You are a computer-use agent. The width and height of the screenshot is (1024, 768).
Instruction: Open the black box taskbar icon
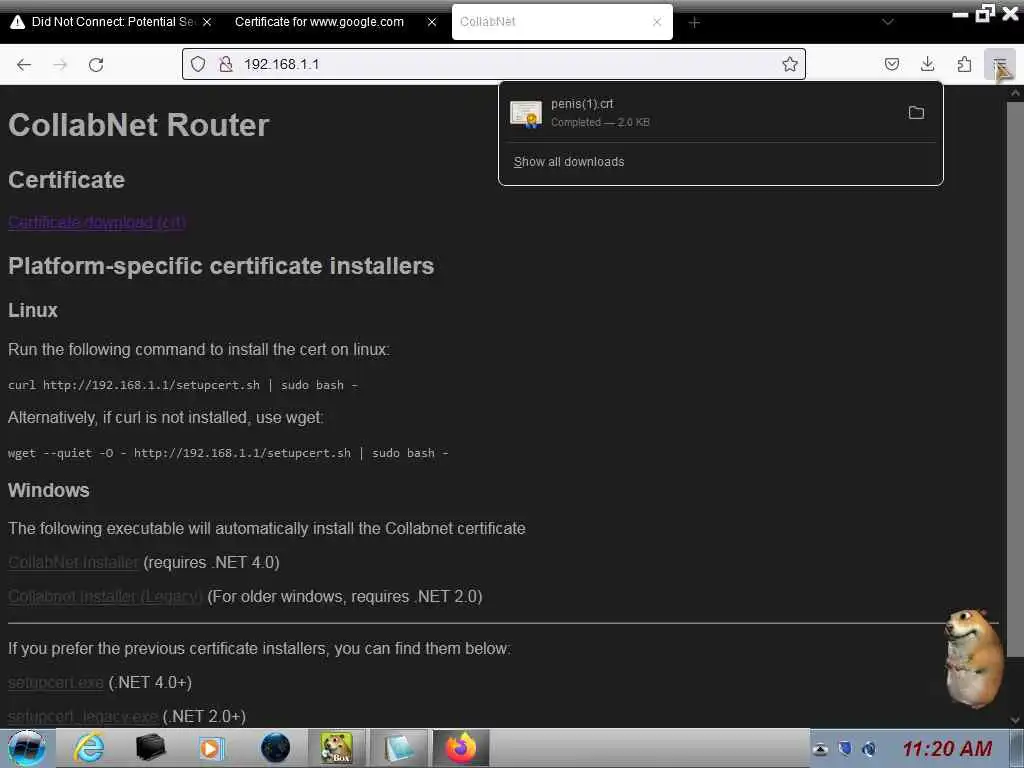[150, 748]
